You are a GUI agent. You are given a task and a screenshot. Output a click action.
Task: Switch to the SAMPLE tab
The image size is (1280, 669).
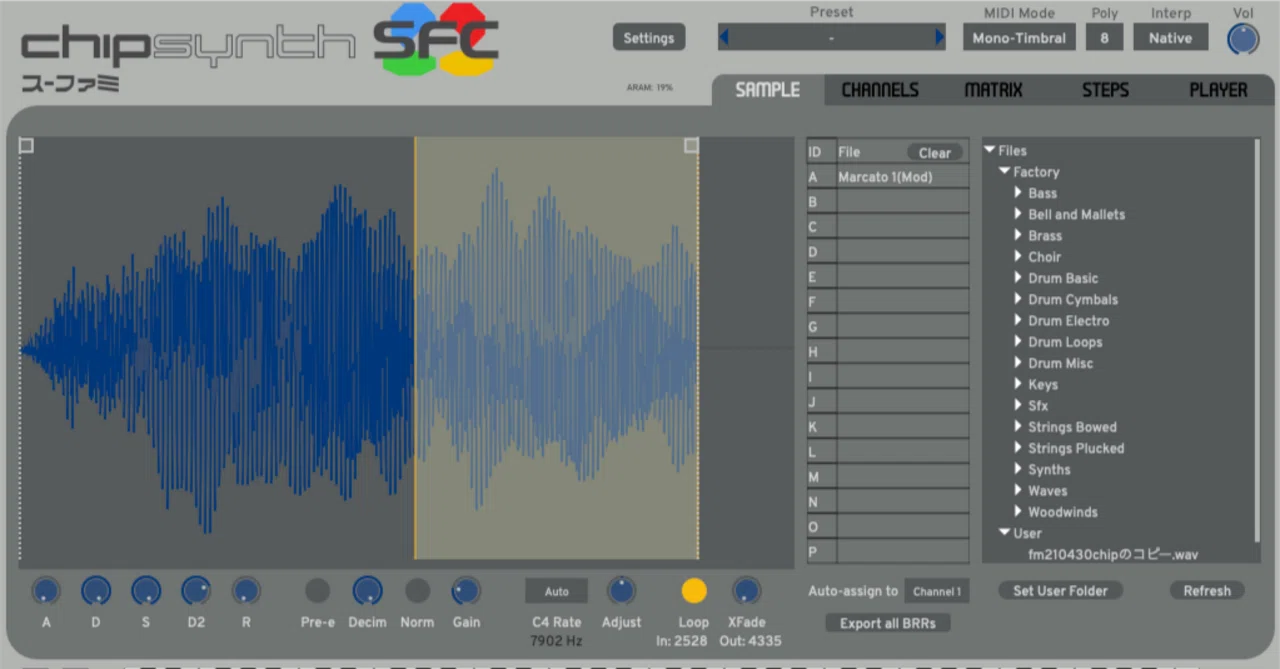click(x=768, y=90)
